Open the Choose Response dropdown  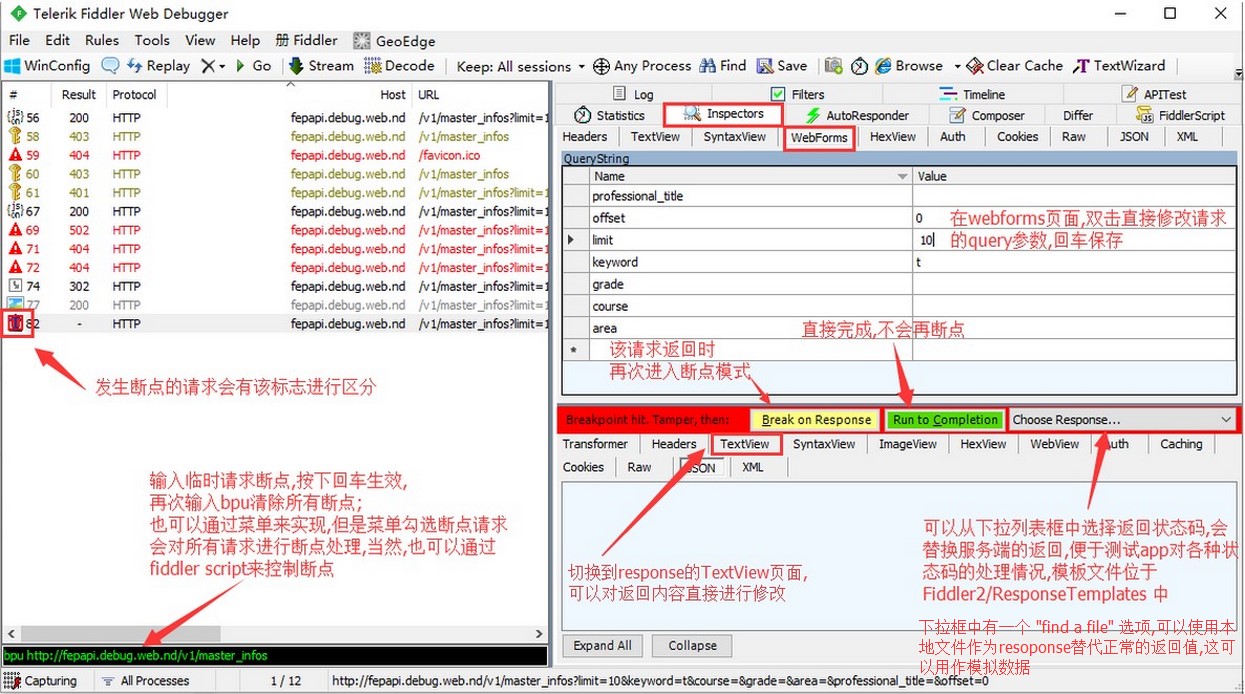[x=1122, y=420]
